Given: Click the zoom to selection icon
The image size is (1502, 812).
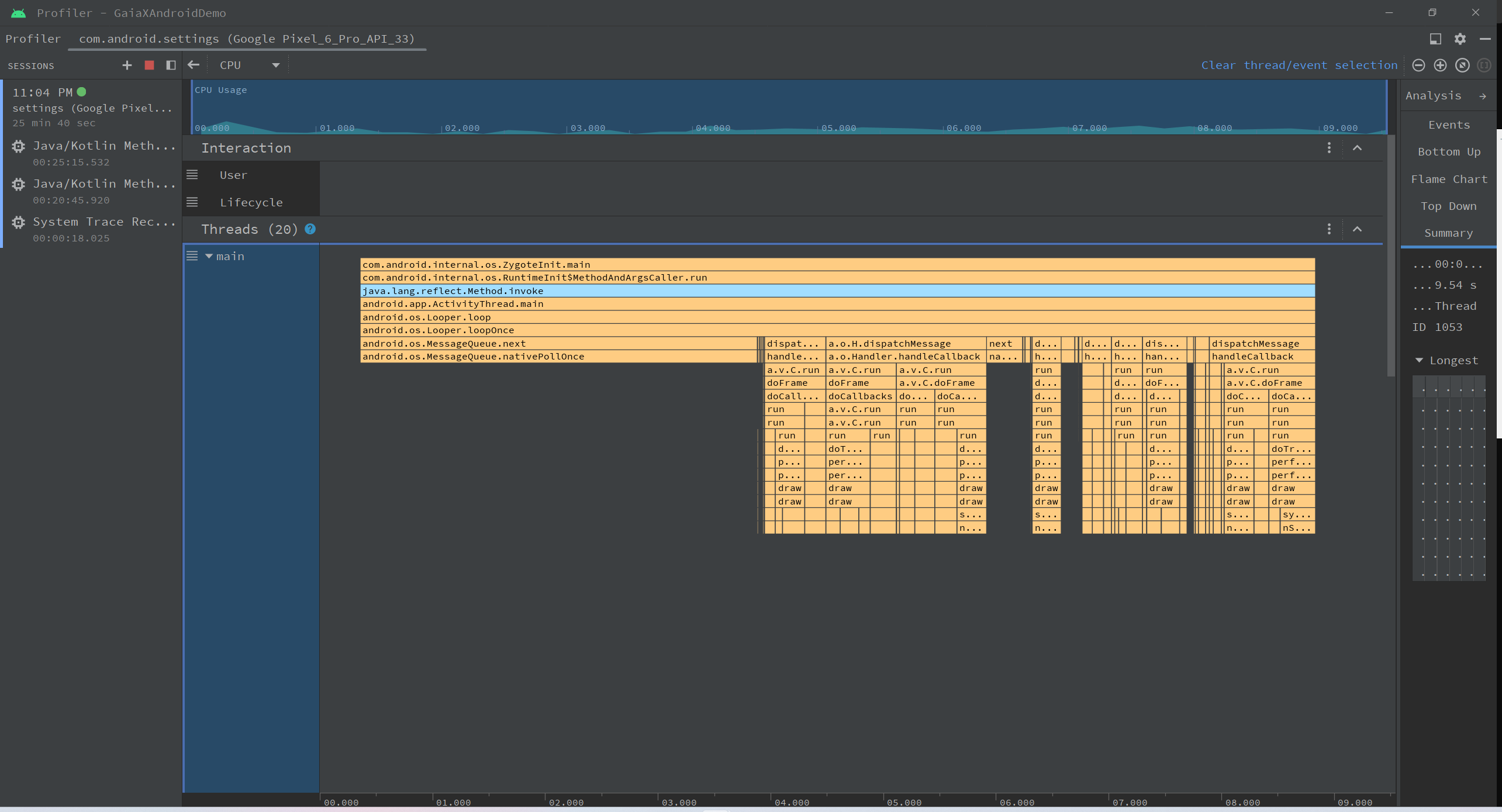Looking at the screenshot, I should click(x=1484, y=65).
